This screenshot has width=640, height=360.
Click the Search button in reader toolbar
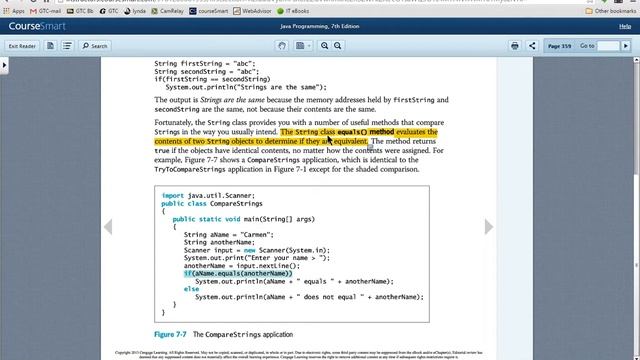(x=95, y=46)
